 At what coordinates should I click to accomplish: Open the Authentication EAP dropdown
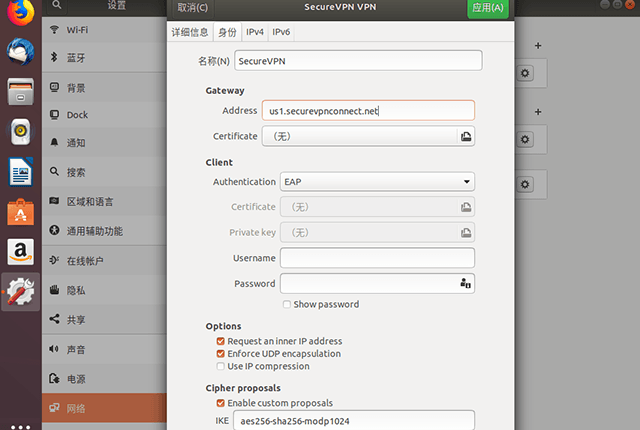click(377, 182)
